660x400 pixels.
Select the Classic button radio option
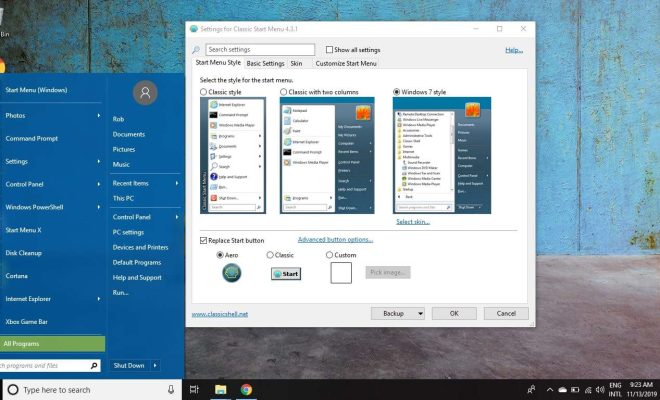[270, 255]
